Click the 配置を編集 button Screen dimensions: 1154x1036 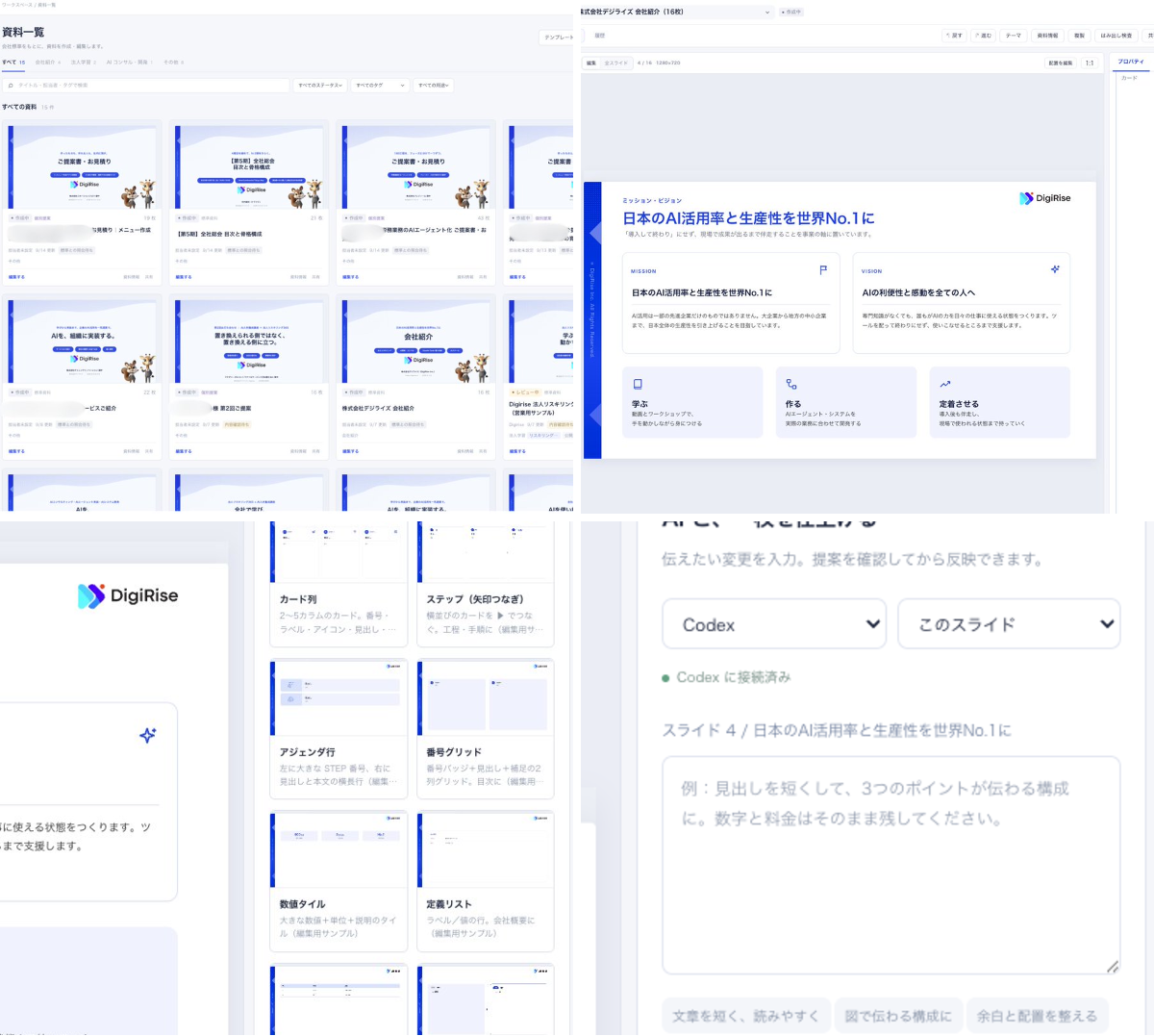(1060, 63)
